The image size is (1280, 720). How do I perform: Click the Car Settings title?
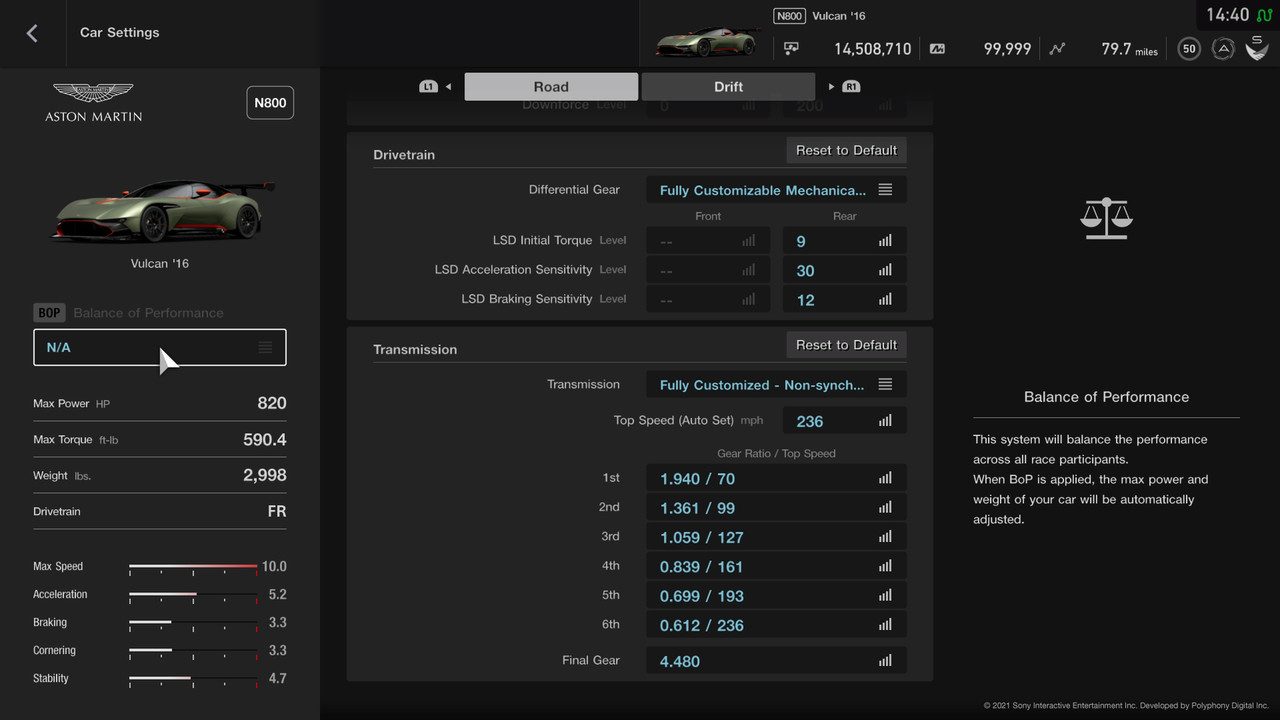(x=120, y=32)
